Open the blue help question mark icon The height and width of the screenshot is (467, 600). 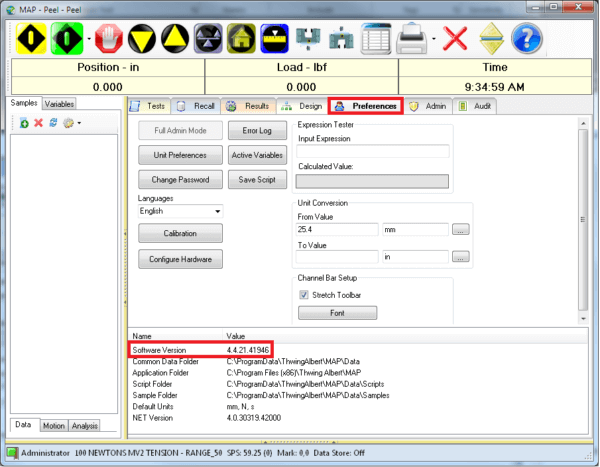pyautogui.click(x=527, y=38)
